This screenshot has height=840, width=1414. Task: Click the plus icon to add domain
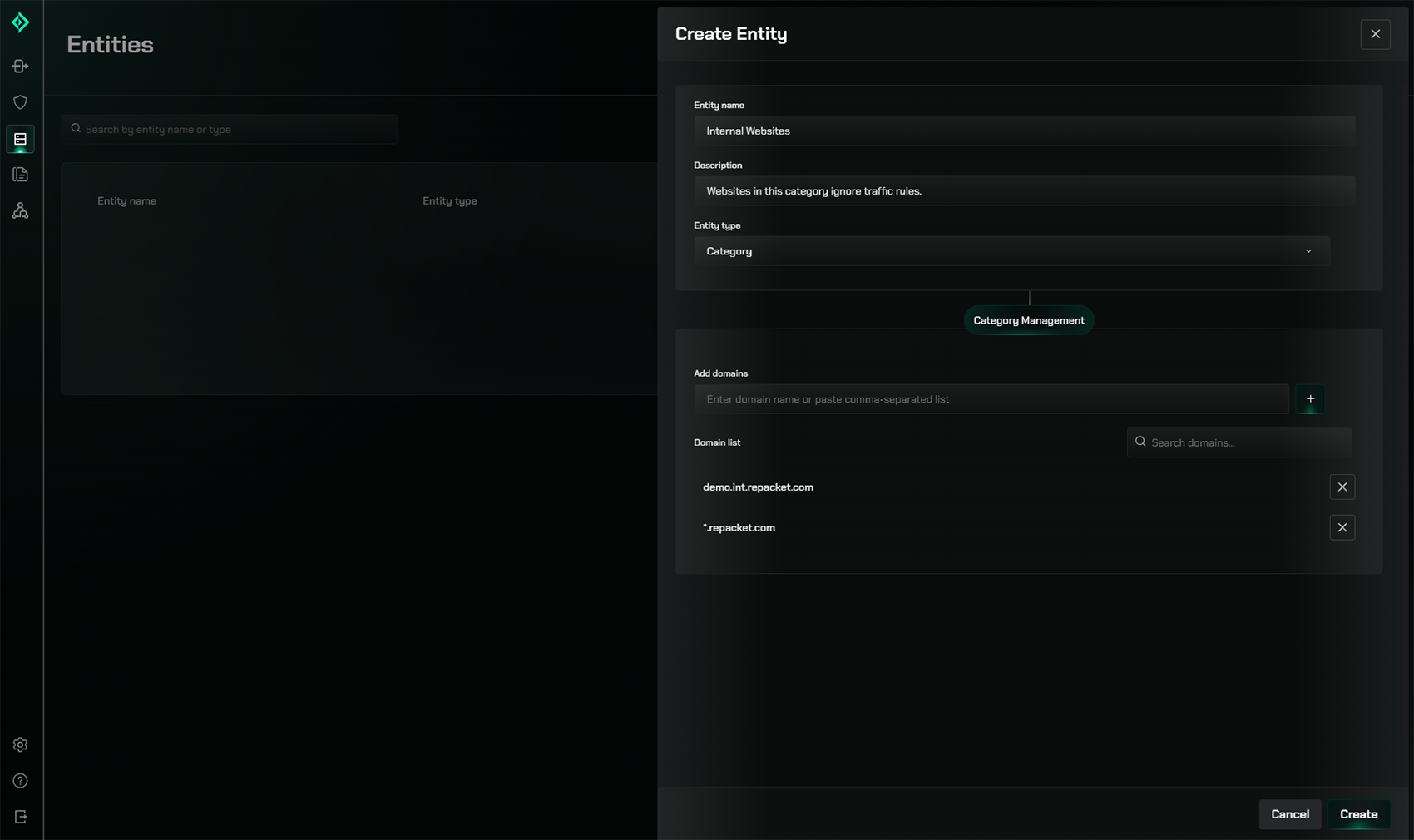[x=1310, y=399]
